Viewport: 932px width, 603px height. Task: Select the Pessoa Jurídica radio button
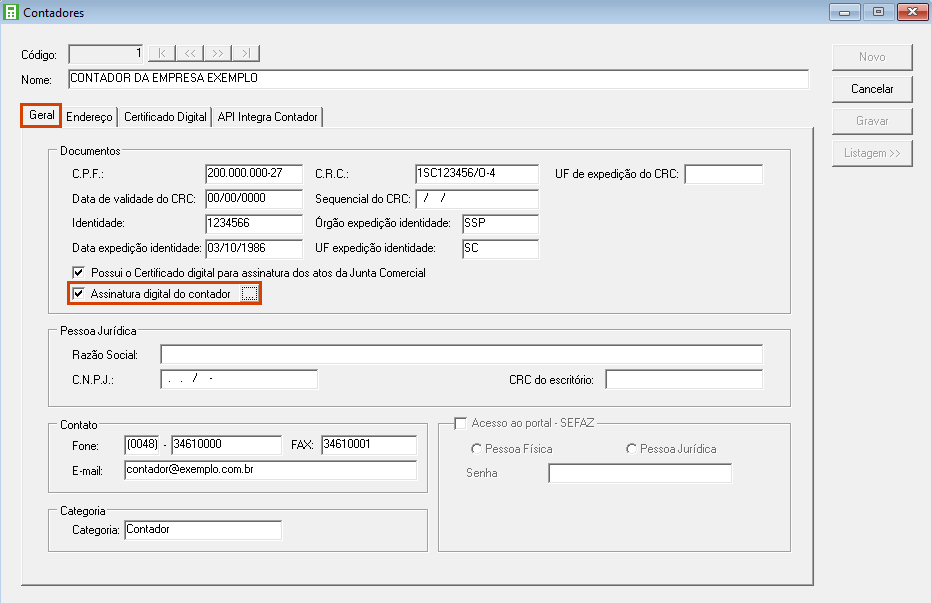[631, 449]
